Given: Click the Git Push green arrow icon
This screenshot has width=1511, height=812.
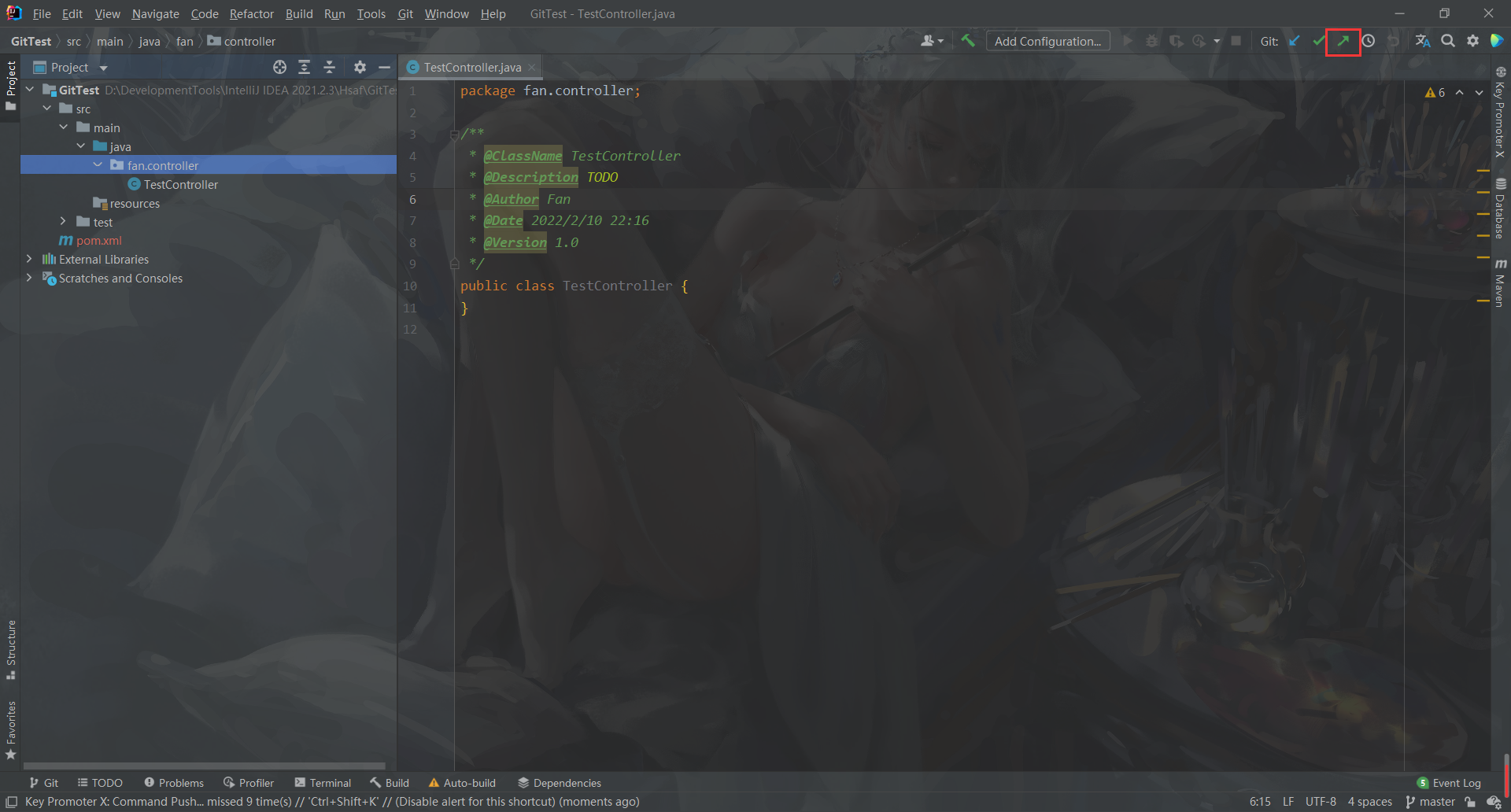Looking at the screenshot, I should (x=1343, y=41).
